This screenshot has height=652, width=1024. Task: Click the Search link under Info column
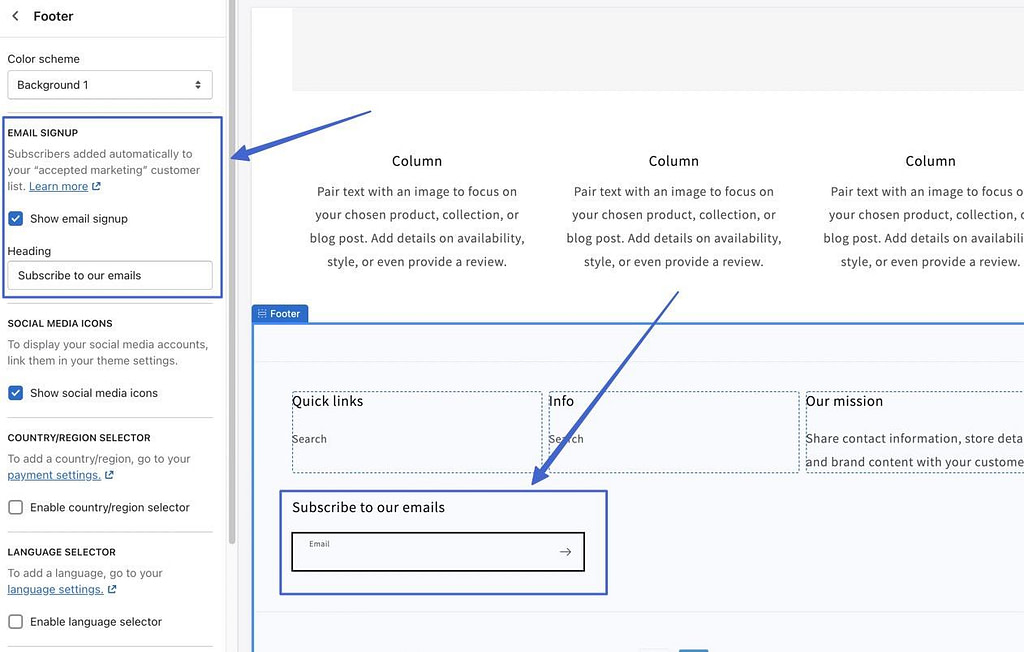pyautogui.click(x=566, y=438)
